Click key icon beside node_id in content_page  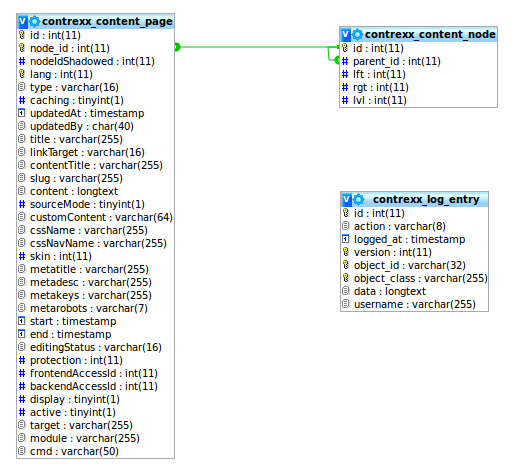(22, 48)
